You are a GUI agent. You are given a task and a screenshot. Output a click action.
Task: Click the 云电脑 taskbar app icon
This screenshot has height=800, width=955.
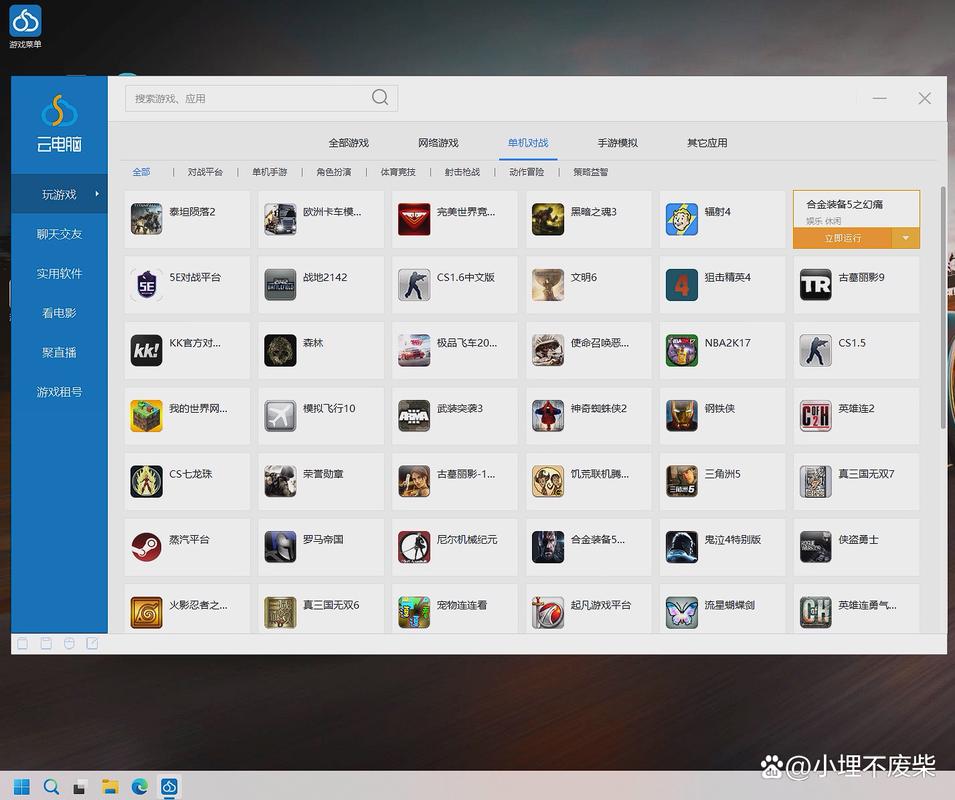(x=169, y=786)
